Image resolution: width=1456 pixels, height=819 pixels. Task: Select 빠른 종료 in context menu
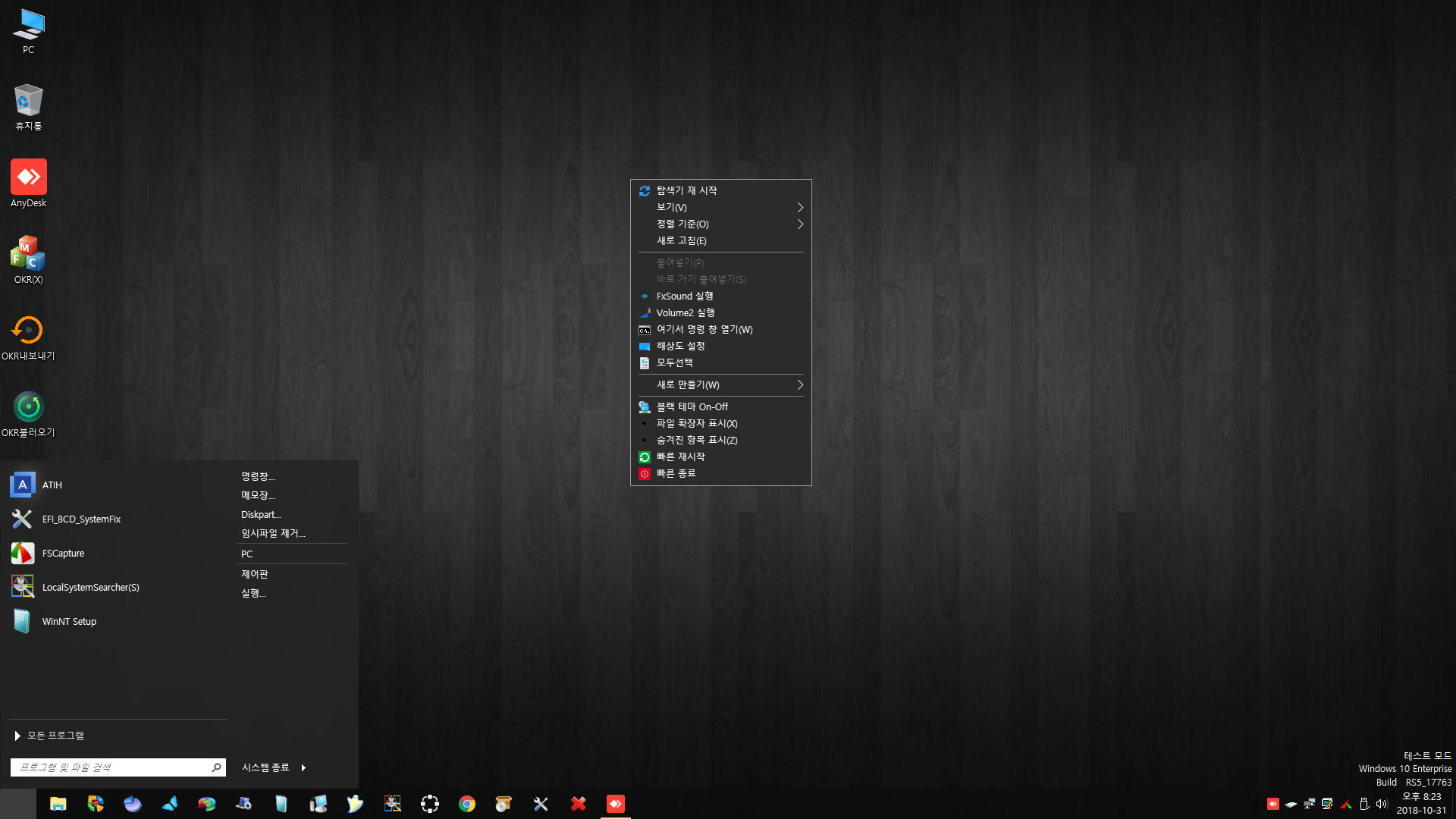pyautogui.click(x=720, y=473)
